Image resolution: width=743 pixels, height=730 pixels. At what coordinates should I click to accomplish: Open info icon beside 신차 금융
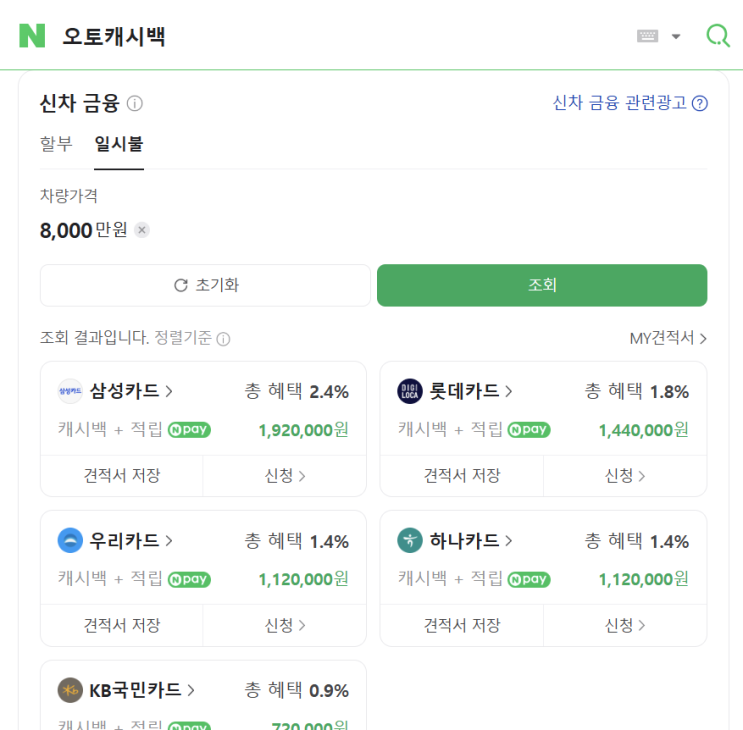tap(135, 103)
